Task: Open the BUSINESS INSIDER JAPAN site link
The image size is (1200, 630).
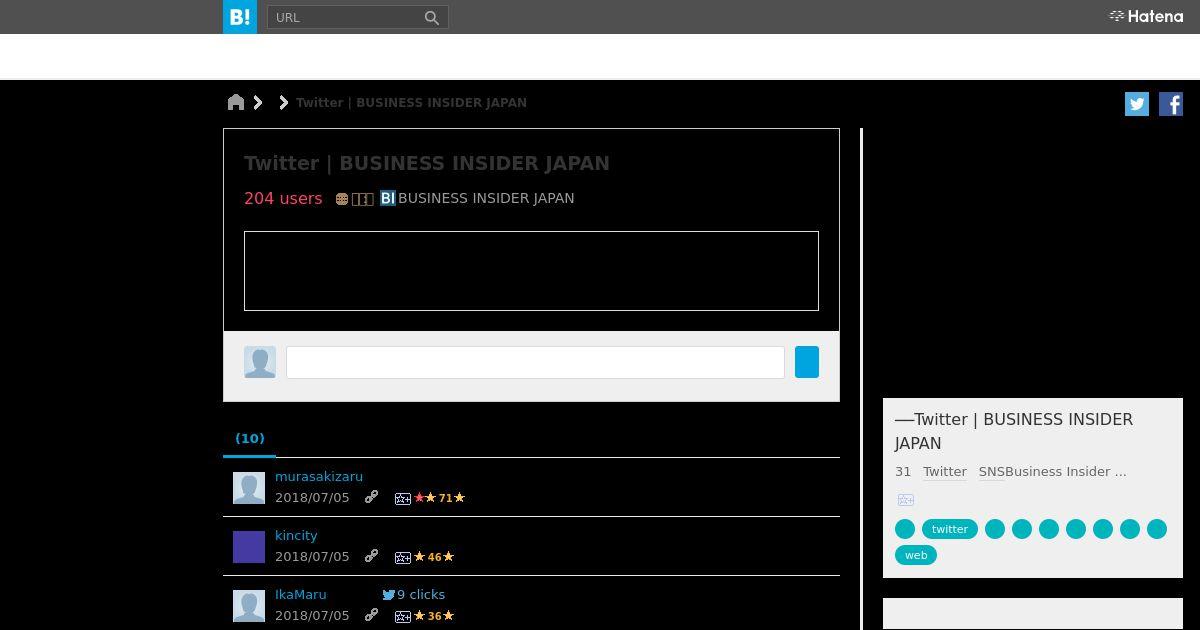Action: [486, 198]
